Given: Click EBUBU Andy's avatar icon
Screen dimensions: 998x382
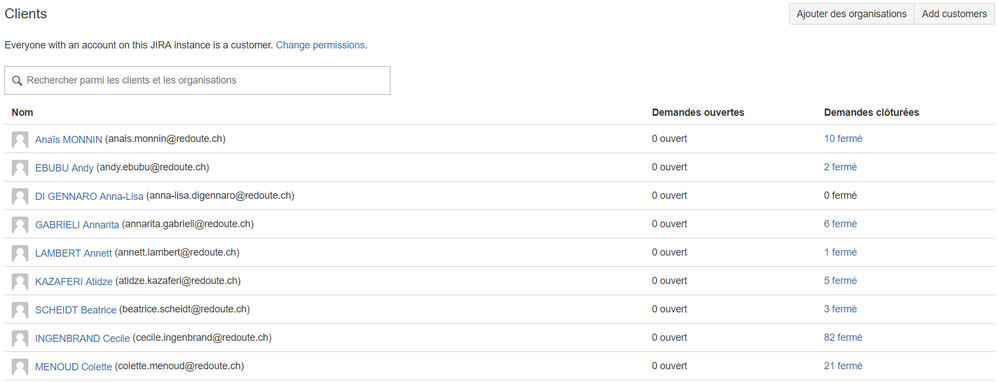Looking at the screenshot, I should click(20, 168).
